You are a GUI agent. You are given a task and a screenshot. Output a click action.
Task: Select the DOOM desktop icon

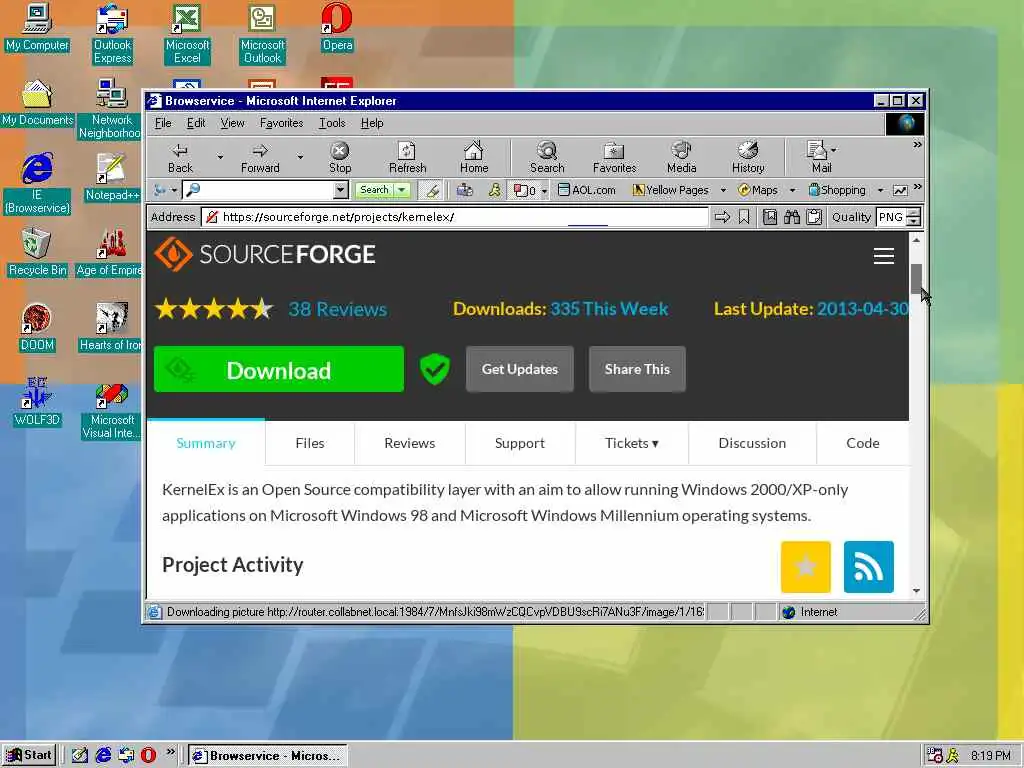pyautogui.click(x=37, y=327)
